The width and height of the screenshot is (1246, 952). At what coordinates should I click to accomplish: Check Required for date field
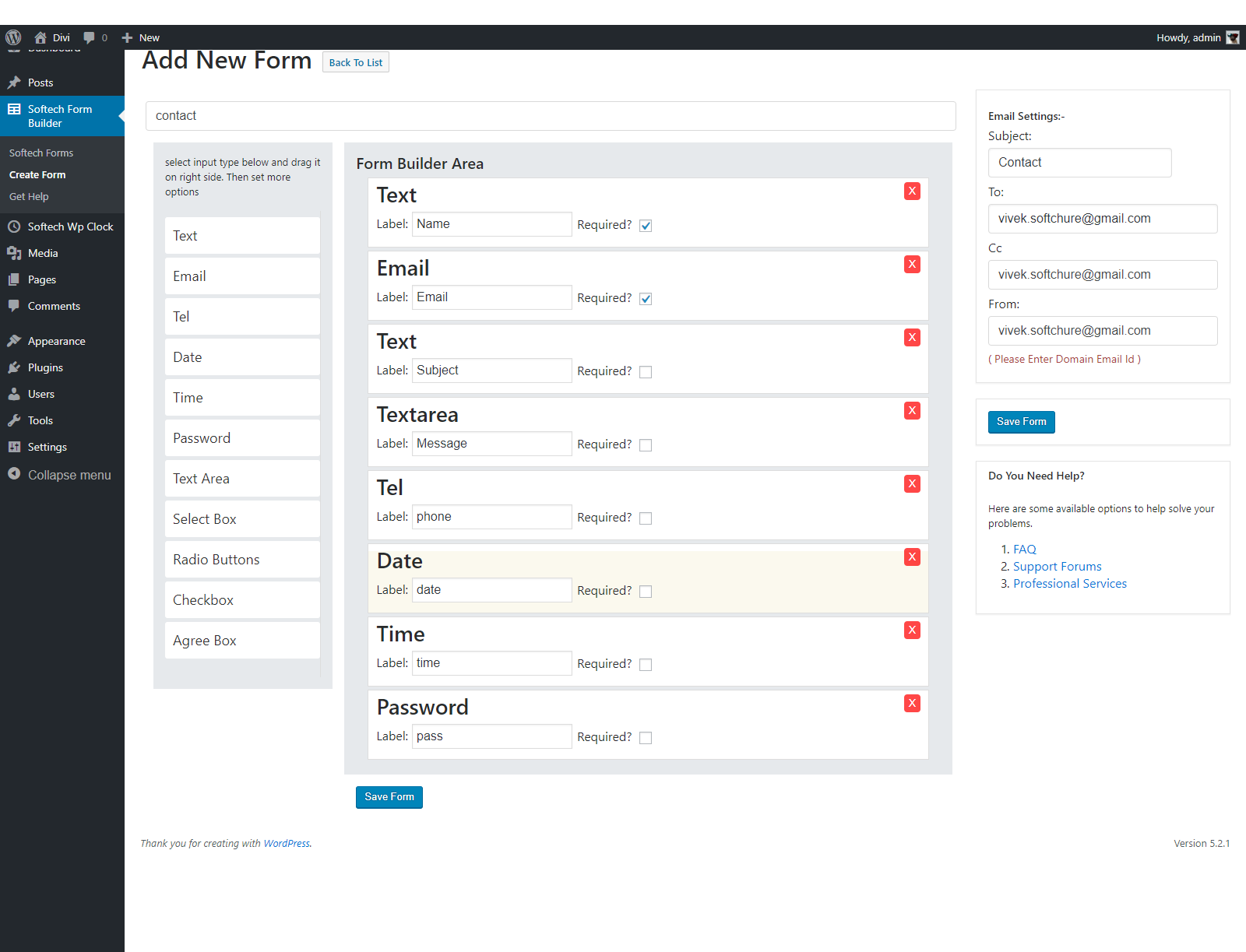click(x=646, y=592)
